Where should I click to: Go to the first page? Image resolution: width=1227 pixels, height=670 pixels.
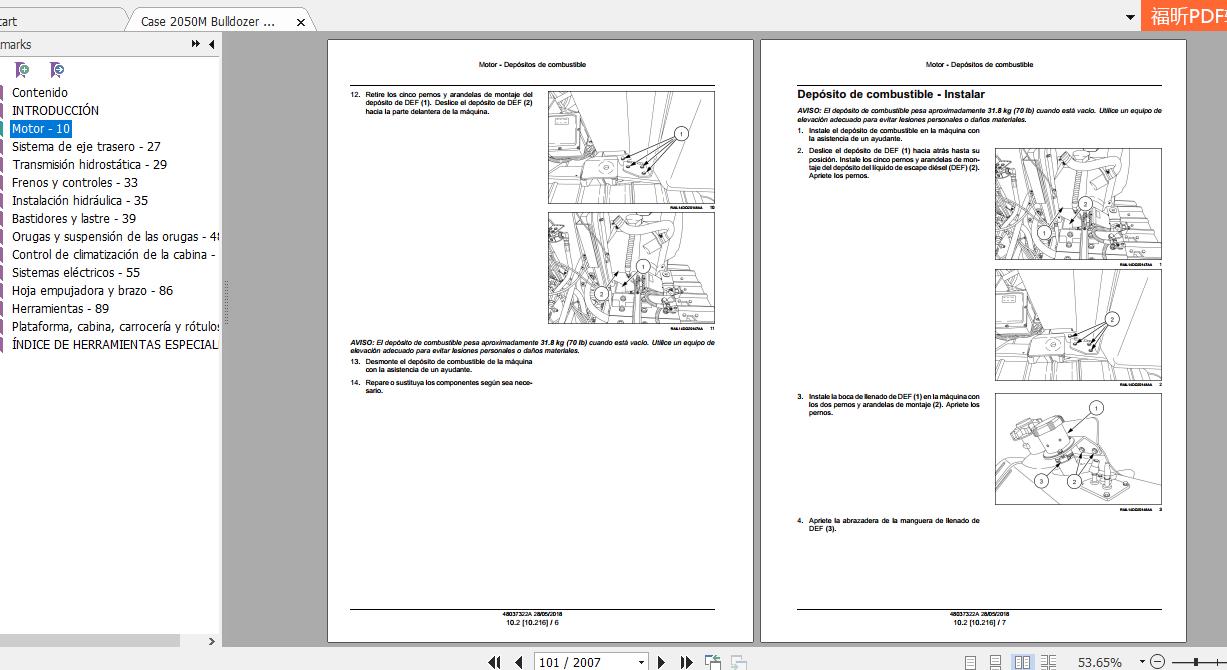pos(494,662)
